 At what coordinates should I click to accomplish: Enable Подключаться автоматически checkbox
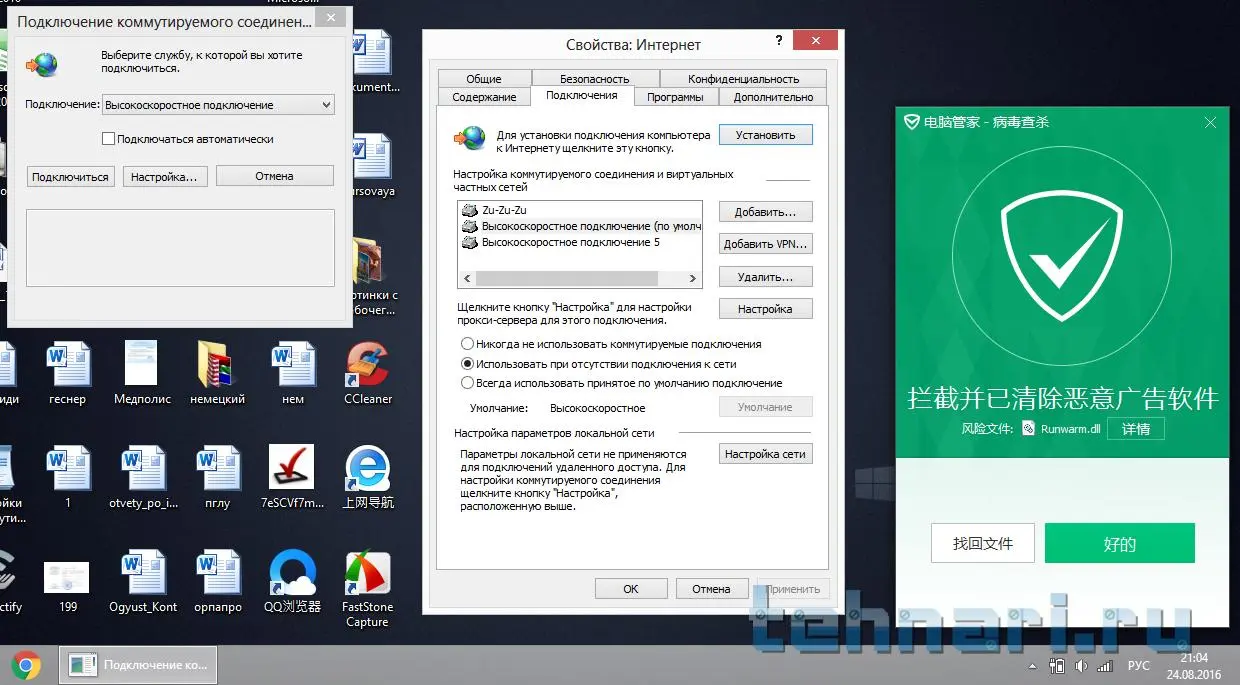click(109, 139)
